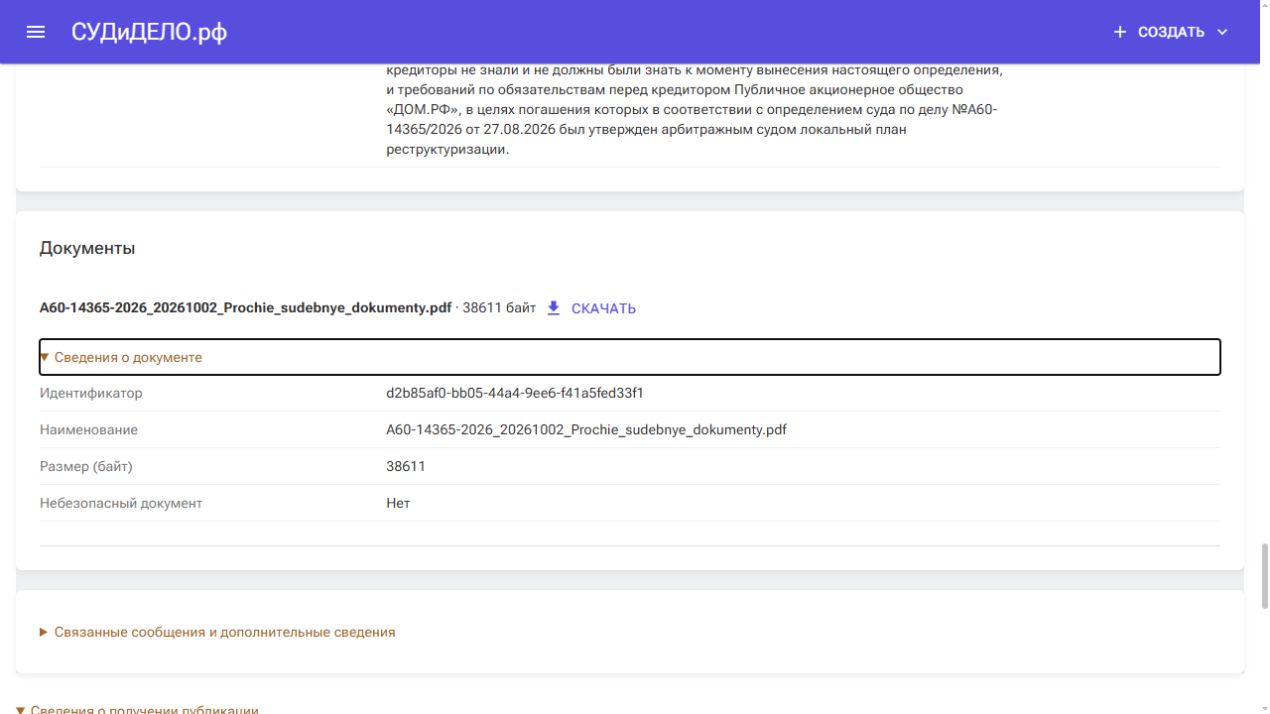Select the file name heading A60-14365-2026_20261002_Prochie_sudebnye_dokumenty.pdf
This screenshot has width=1270, height=714.
click(x=245, y=307)
